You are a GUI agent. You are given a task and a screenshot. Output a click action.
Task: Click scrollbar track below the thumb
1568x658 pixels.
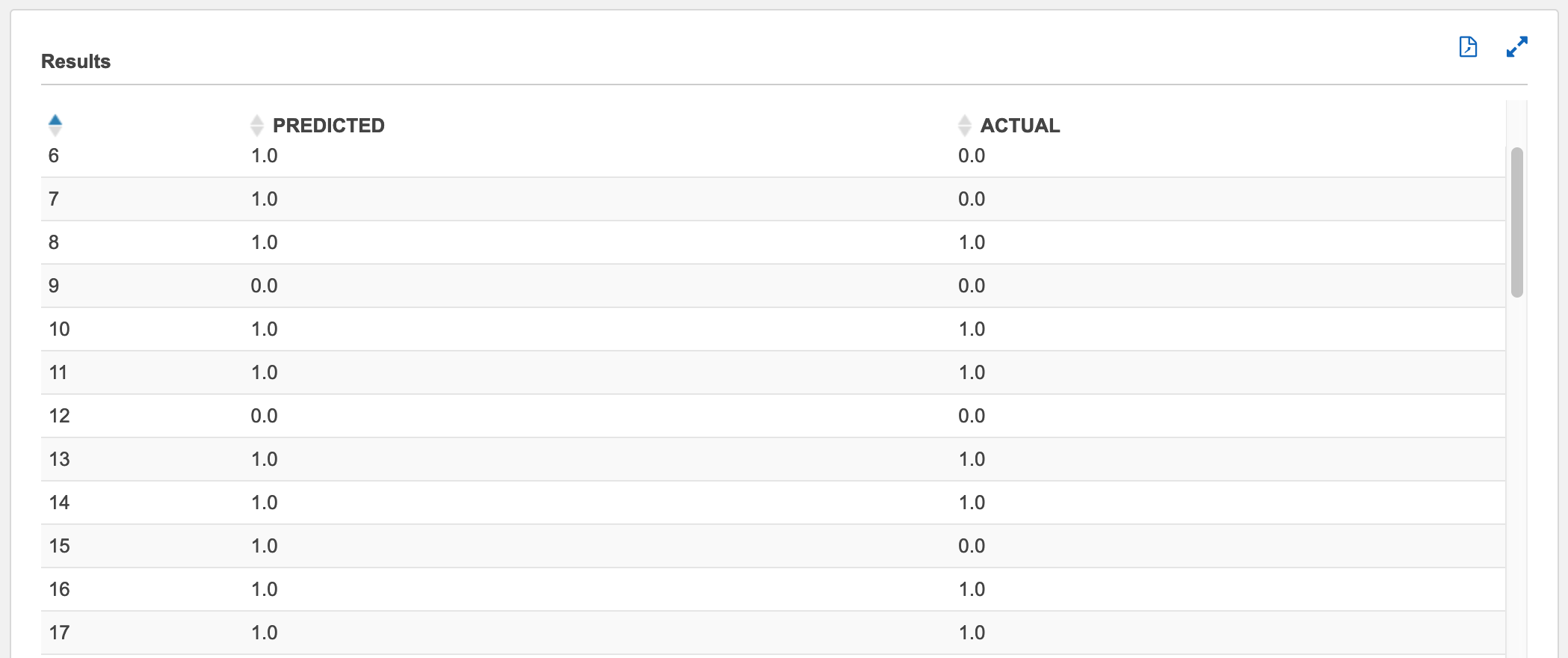(x=1516, y=479)
